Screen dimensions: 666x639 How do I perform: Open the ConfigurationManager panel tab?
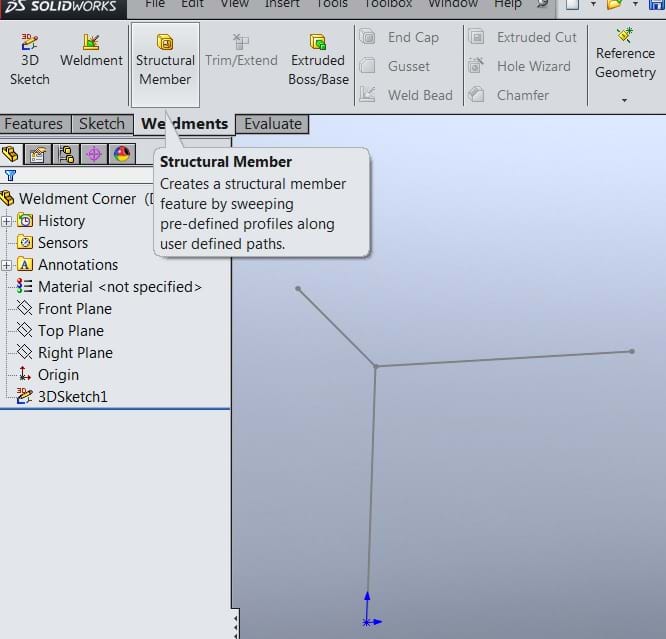tap(66, 154)
